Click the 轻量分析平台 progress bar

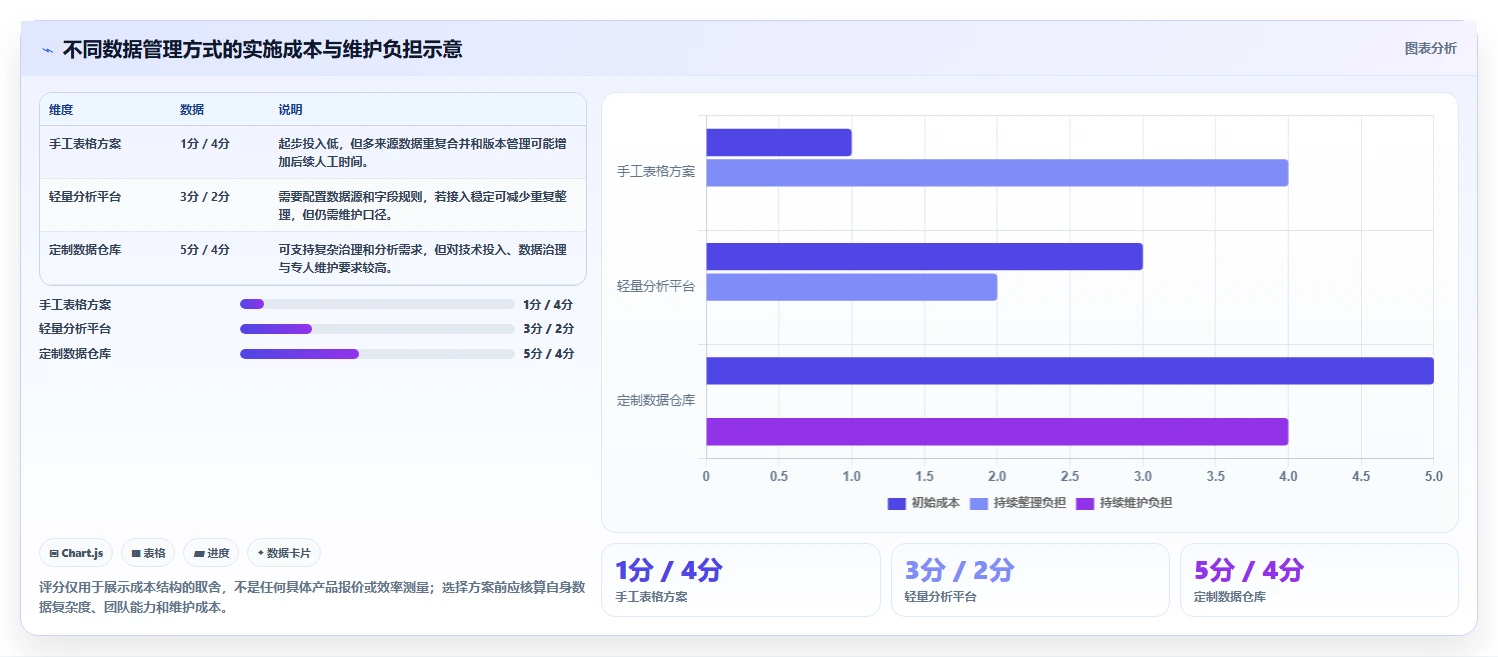[377, 329]
